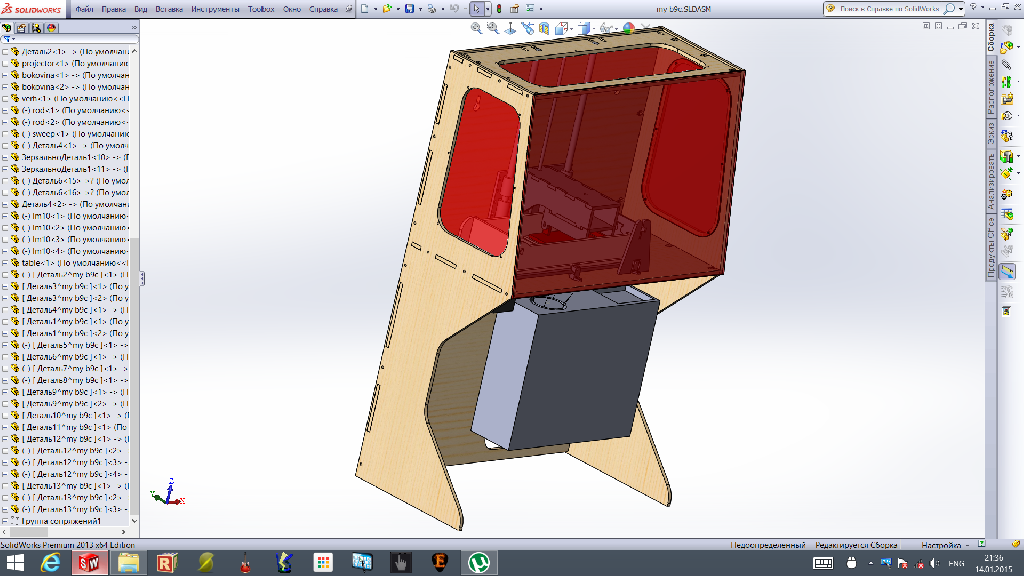Open the PropertyManager tab icon
The image size is (1024, 576).
pos(21,28)
